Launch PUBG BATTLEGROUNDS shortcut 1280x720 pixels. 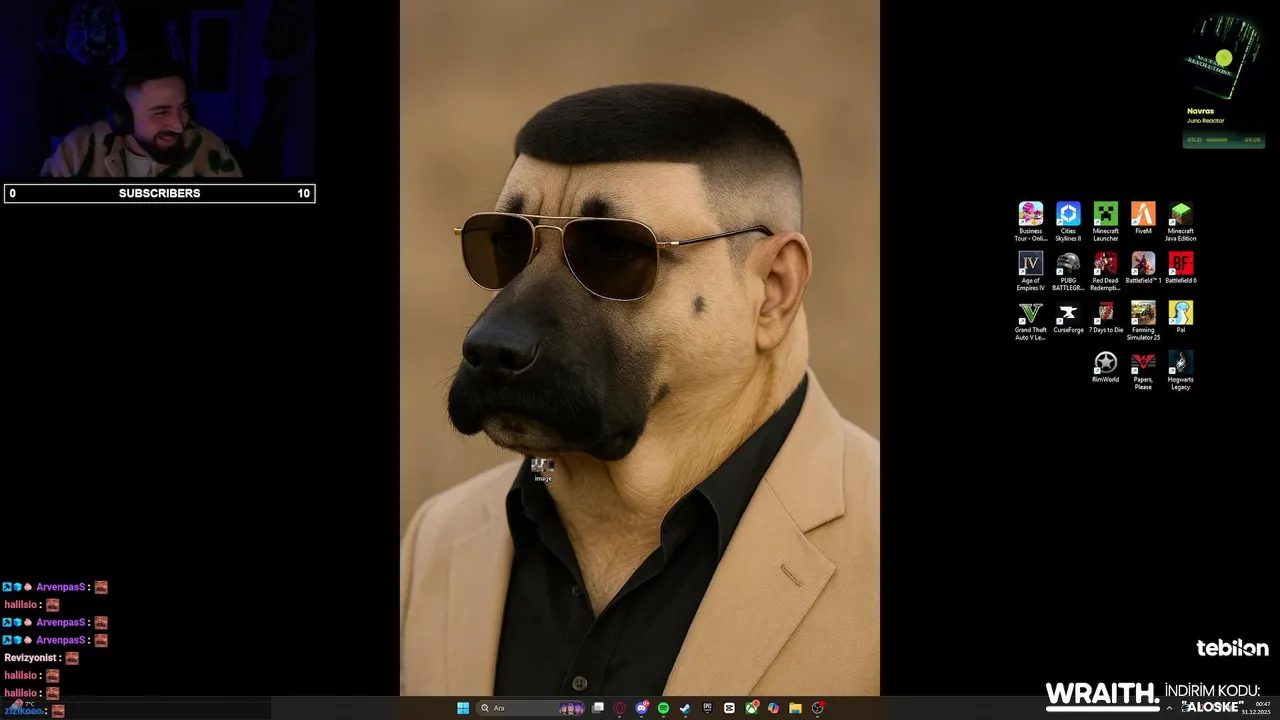(x=1068, y=271)
